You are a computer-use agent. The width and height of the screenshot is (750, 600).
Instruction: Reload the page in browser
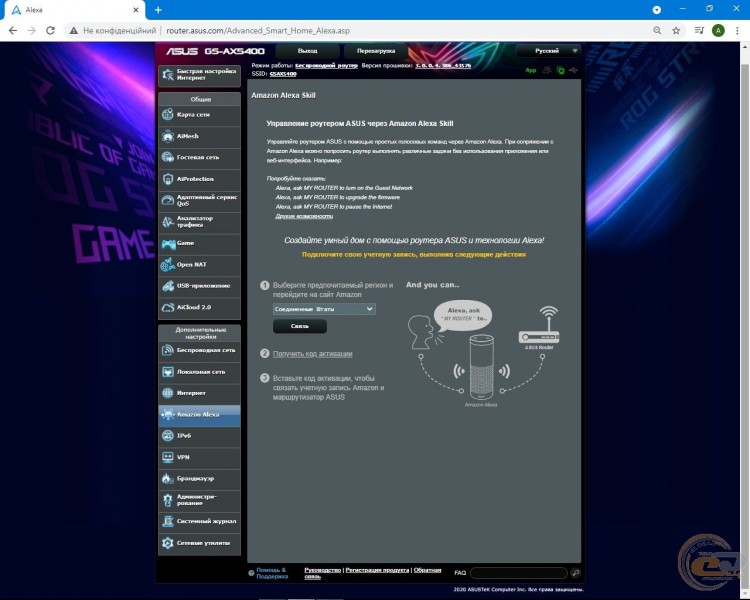tap(50, 31)
